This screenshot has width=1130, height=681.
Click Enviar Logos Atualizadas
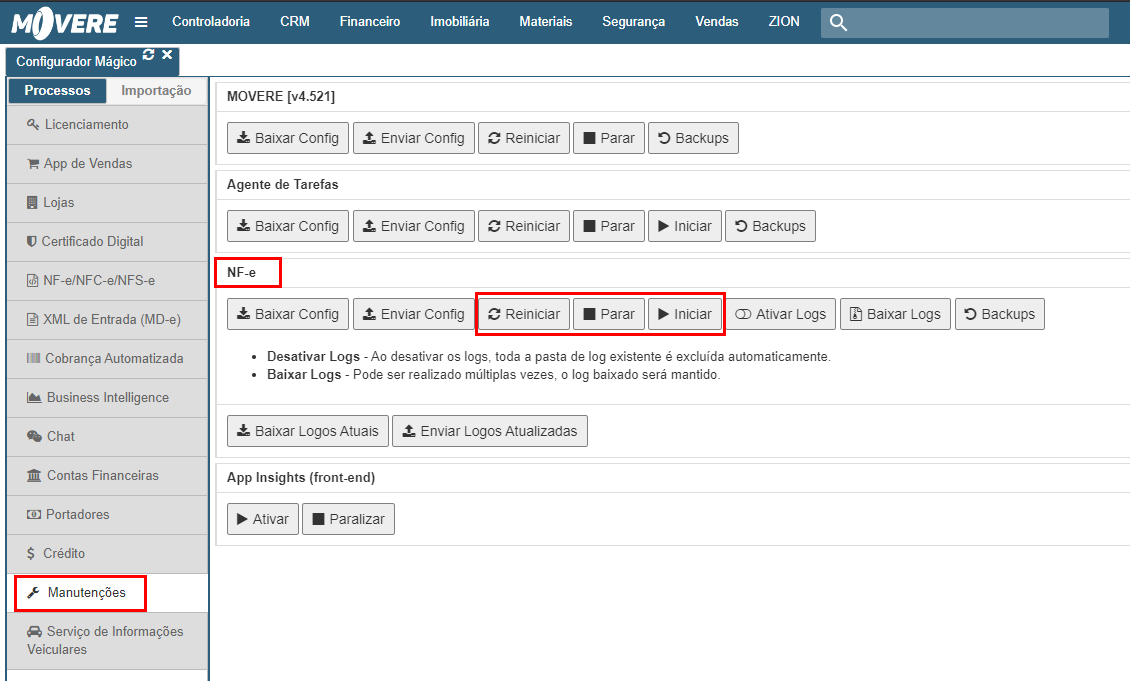[490, 431]
